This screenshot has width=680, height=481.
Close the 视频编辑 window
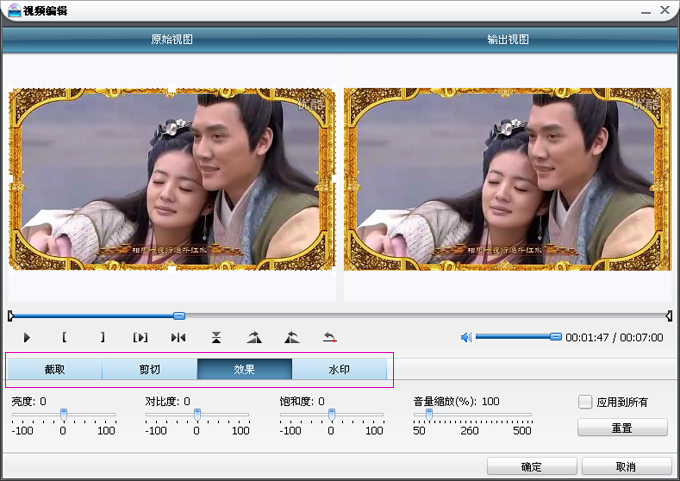[x=665, y=10]
